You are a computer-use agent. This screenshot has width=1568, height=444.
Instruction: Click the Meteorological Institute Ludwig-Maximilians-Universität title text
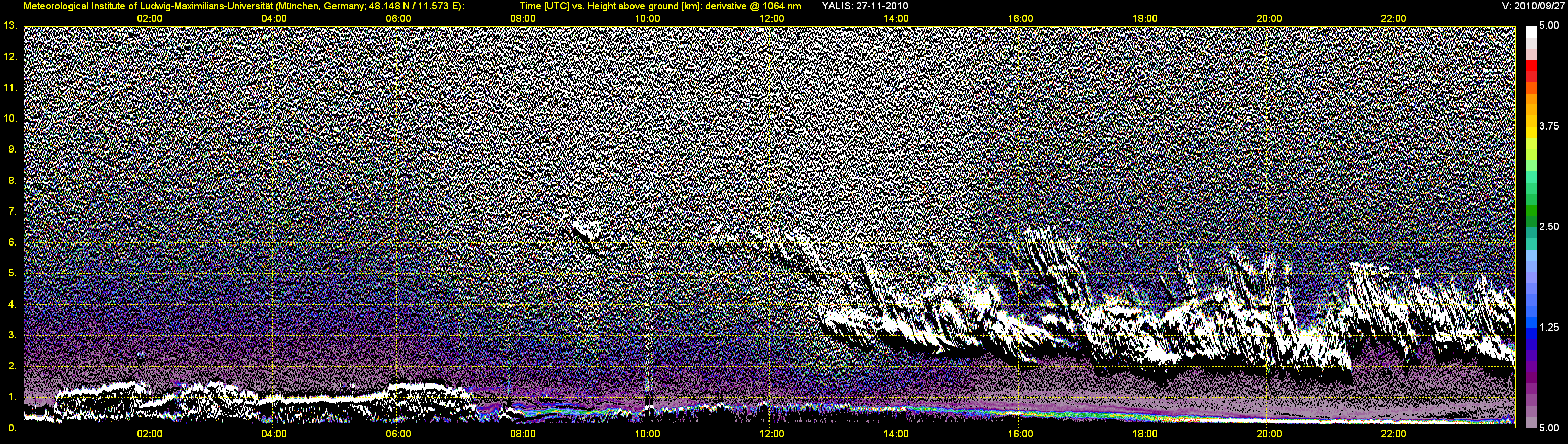(244, 6)
